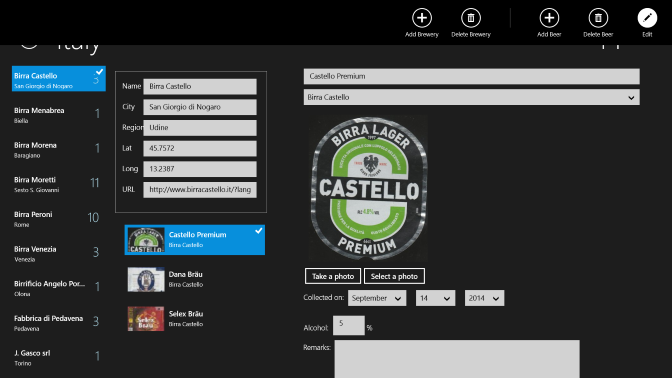This screenshot has width=672, height=378.
Task: Click the URL field
Action: click(200, 189)
